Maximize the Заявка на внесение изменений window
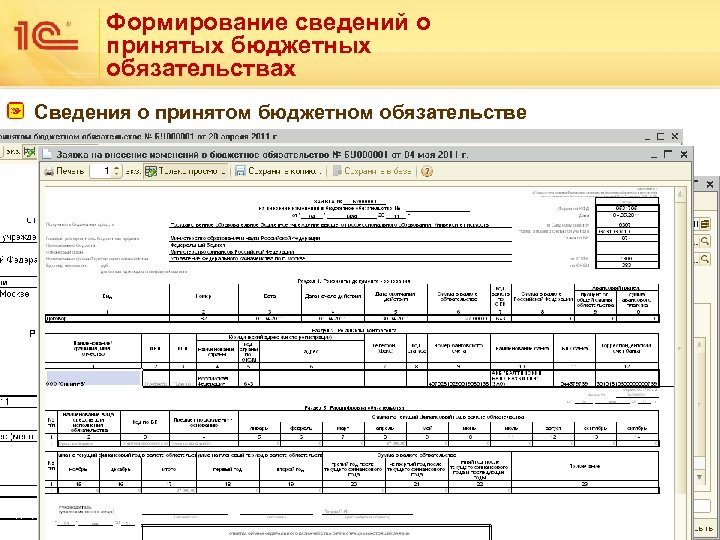The image size is (720, 540). [668, 155]
